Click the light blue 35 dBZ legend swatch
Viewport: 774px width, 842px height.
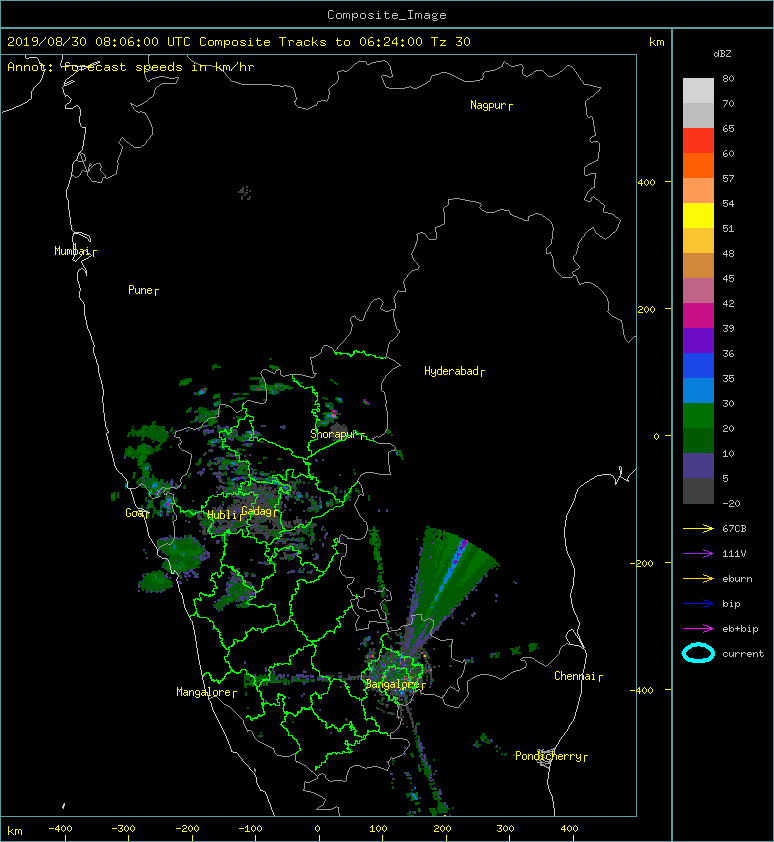tap(698, 390)
